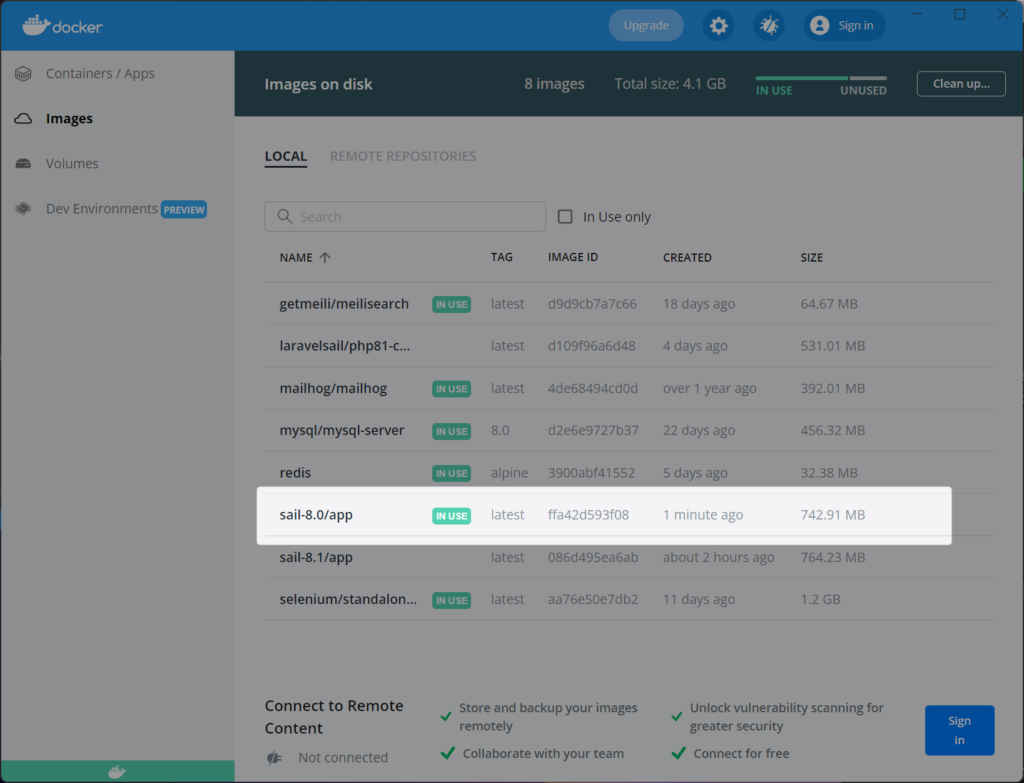Select the laravelsail/php81-c... image row

click(630, 345)
